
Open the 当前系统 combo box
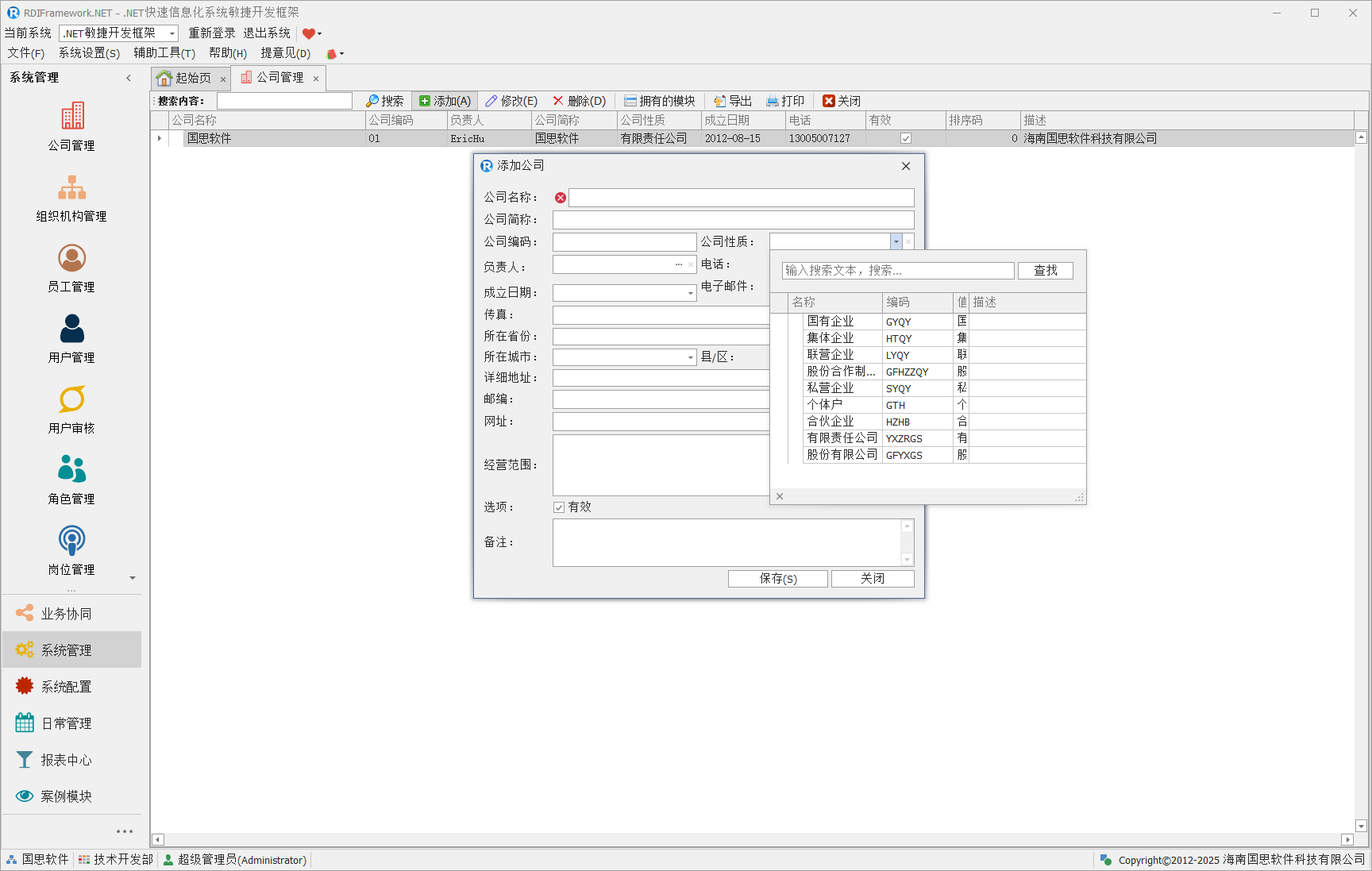pos(118,33)
